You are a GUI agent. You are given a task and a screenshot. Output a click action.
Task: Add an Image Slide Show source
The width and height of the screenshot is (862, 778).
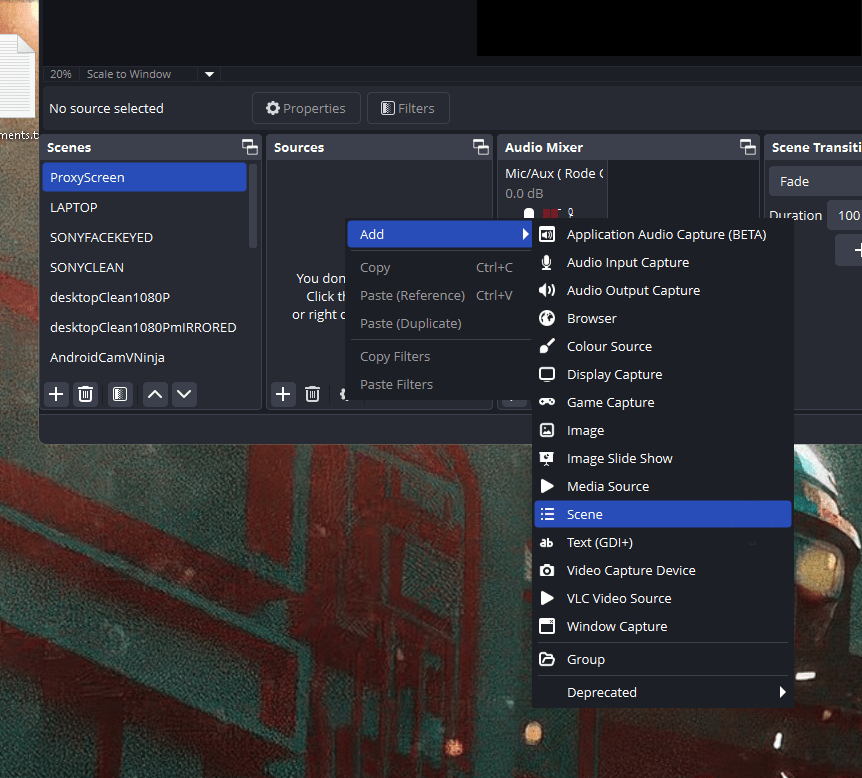pyautogui.click(x=662, y=459)
